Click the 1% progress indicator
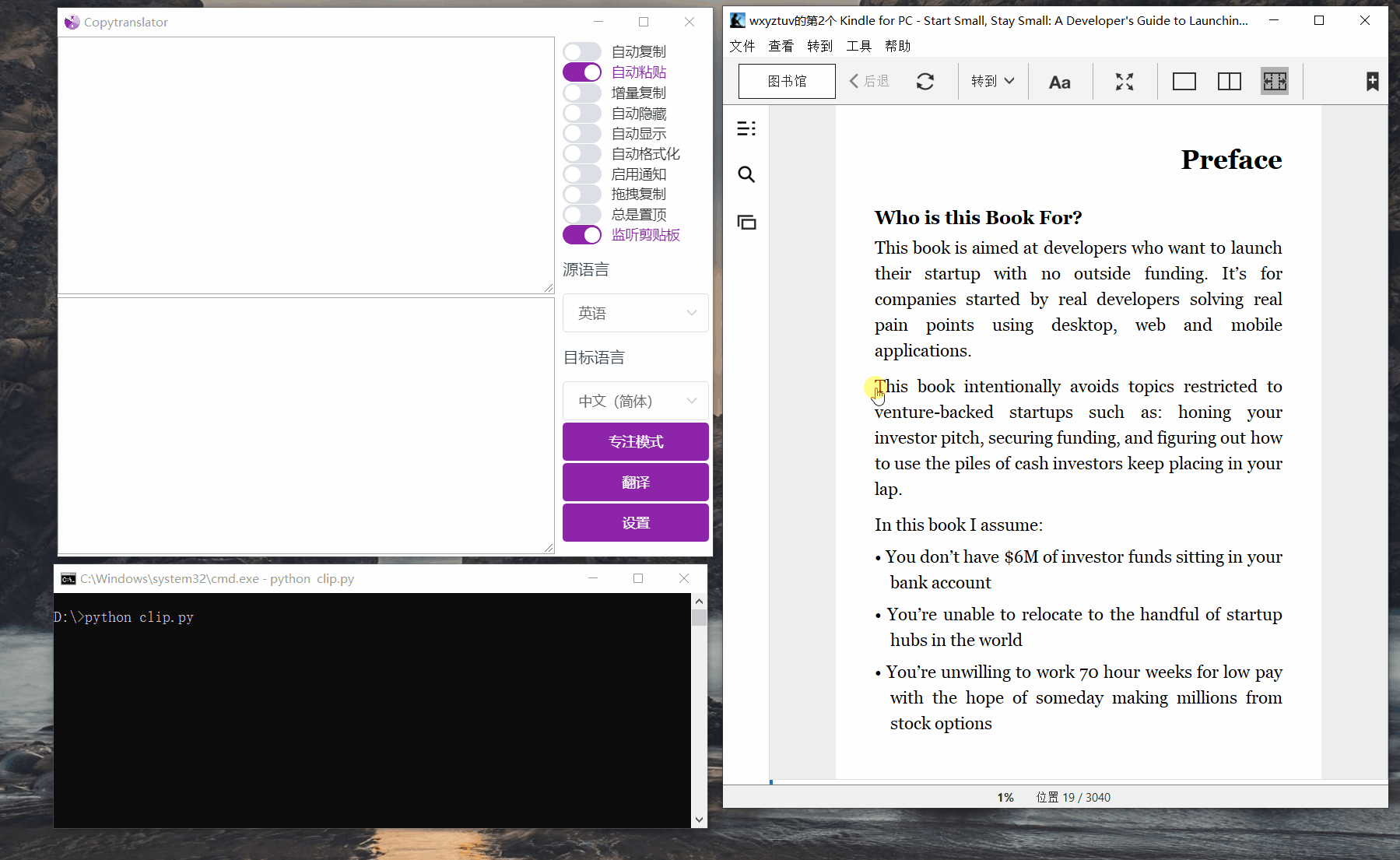Screen dimensions: 1400x860 click(x=1005, y=797)
